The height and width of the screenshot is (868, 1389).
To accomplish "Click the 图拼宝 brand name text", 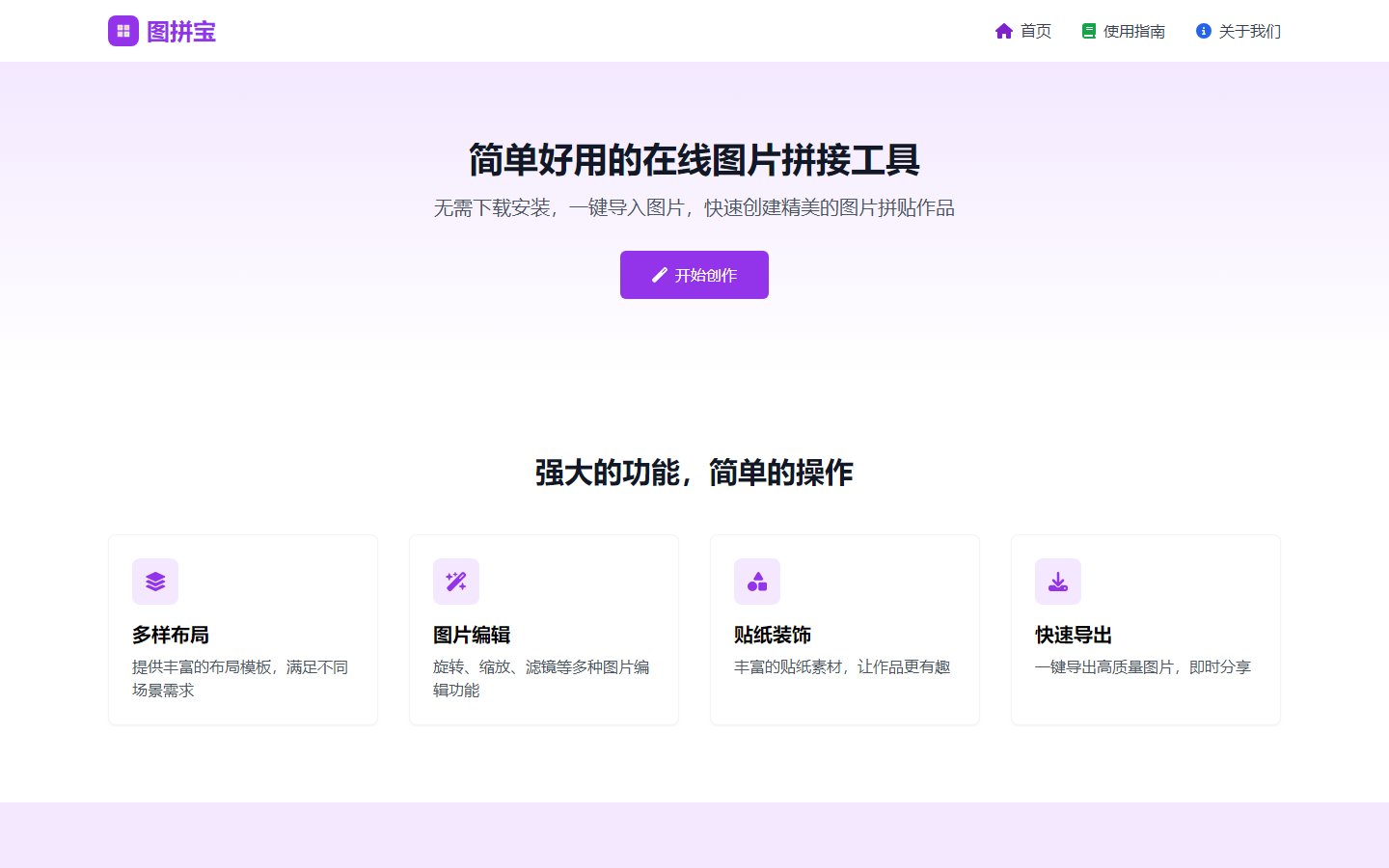I will [181, 32].
